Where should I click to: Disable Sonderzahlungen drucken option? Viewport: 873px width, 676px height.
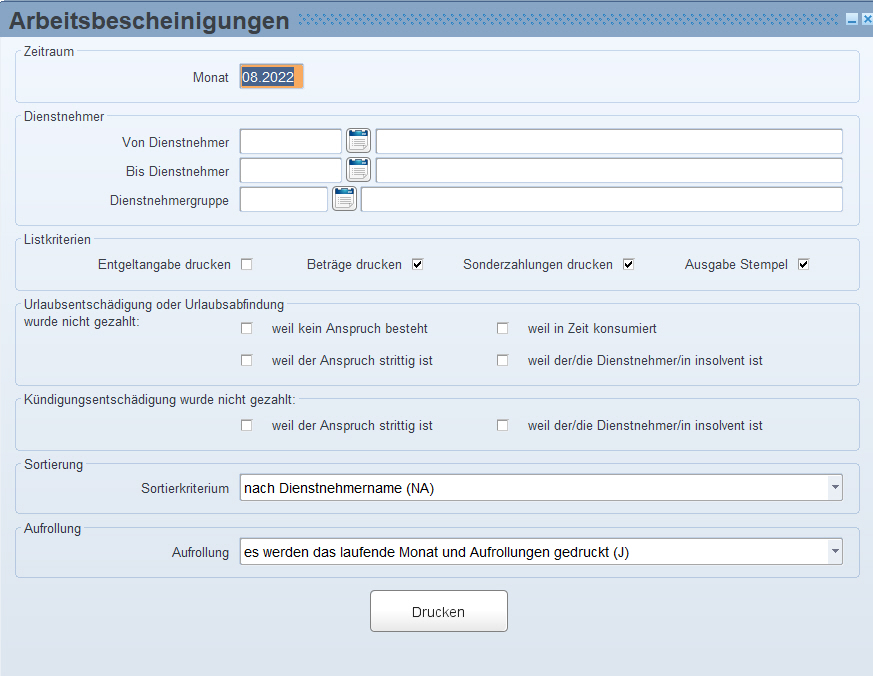629,265
